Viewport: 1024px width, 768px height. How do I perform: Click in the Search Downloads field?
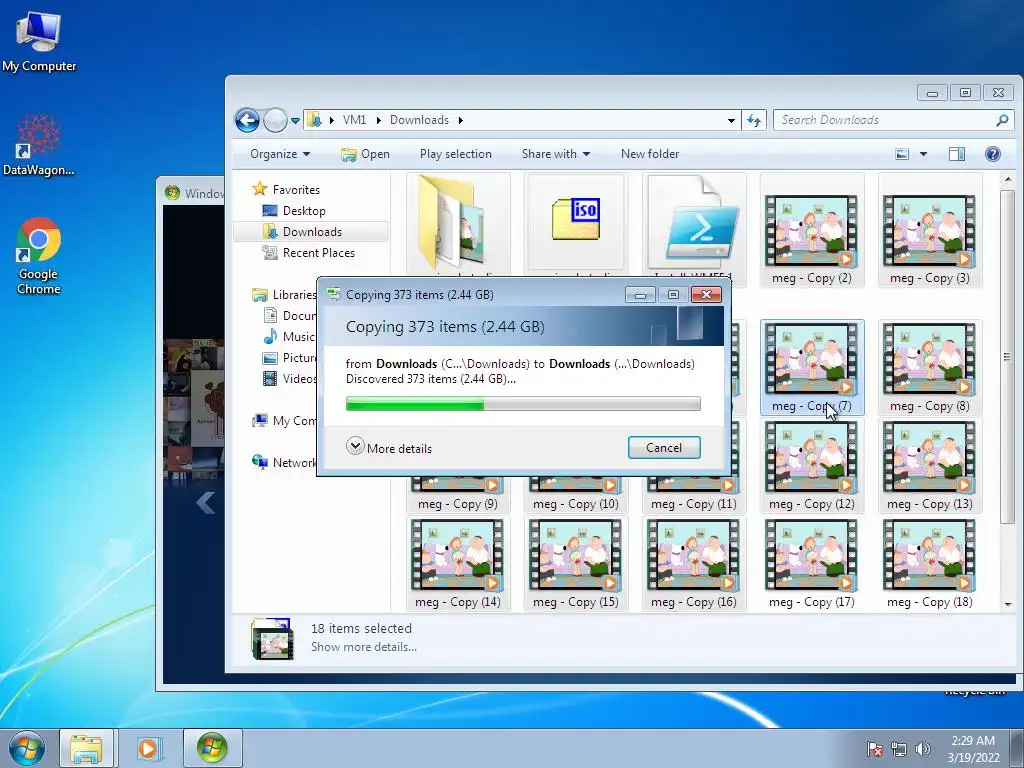click(885, 120)
